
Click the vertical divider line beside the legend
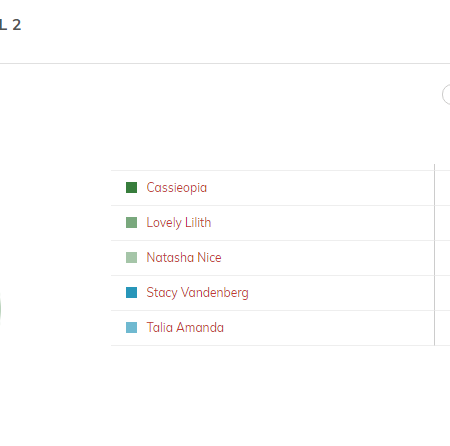pyautogui.click(x=435, y=255)
